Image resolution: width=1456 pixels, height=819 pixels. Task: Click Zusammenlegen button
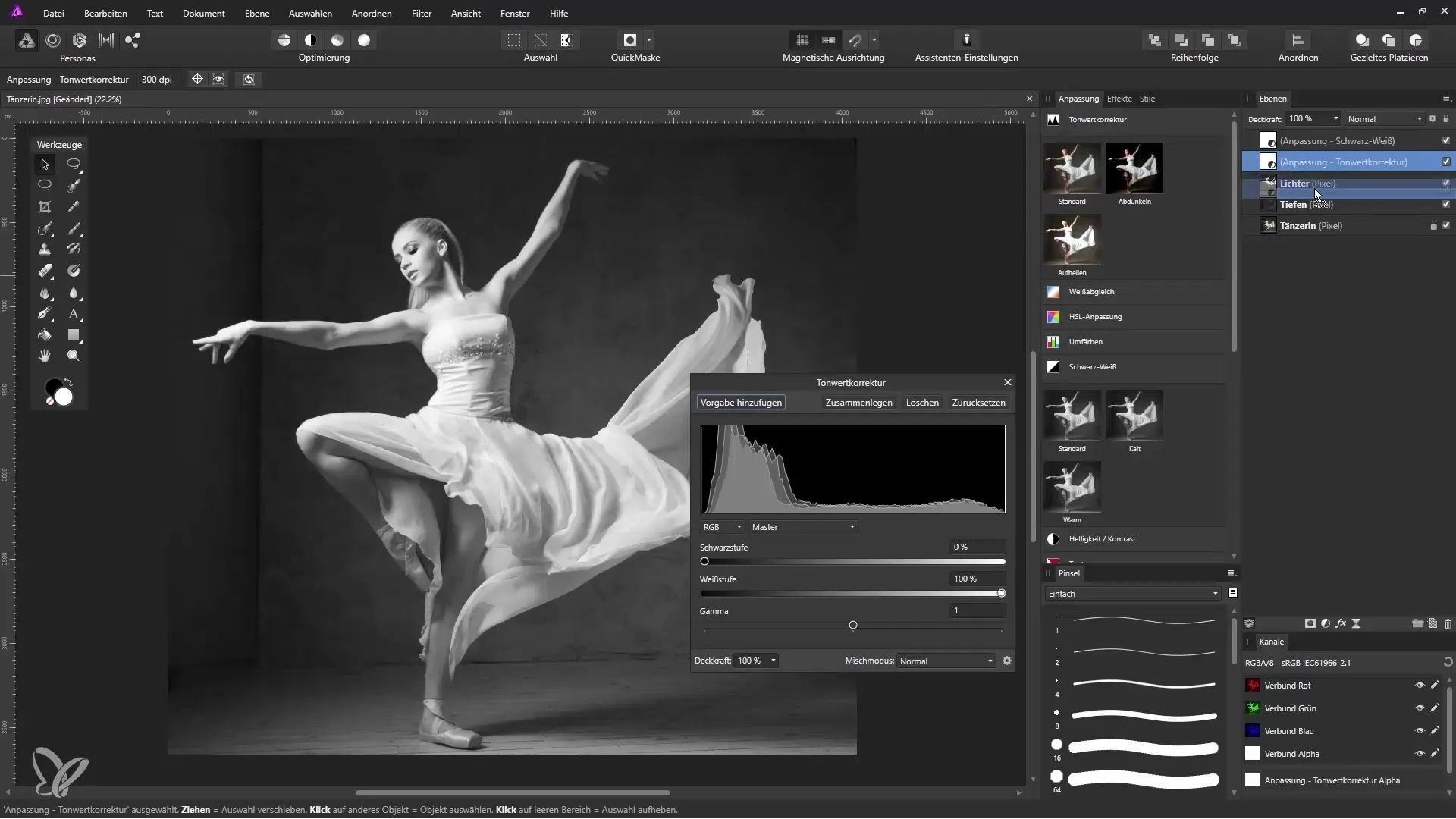(858, 403)
